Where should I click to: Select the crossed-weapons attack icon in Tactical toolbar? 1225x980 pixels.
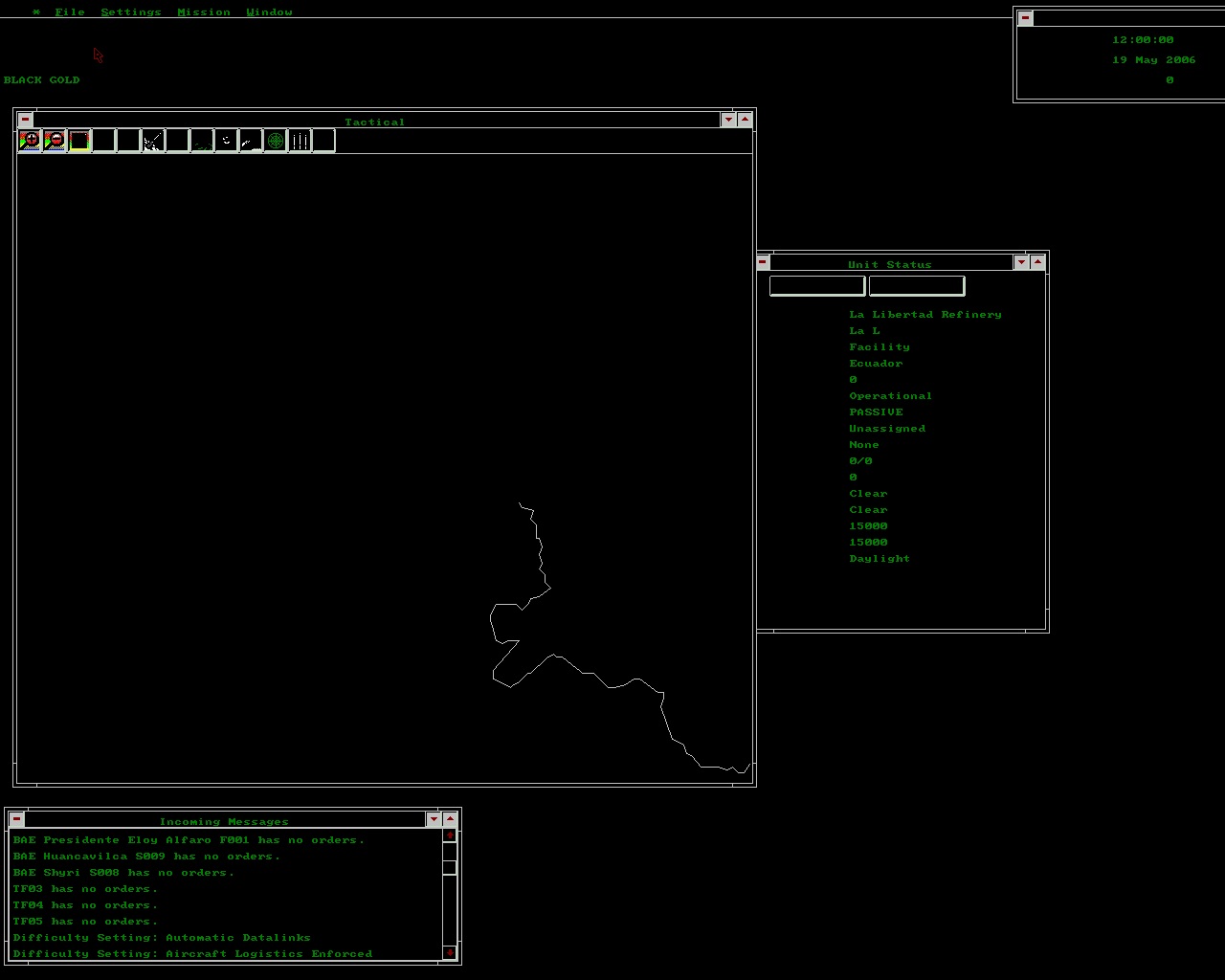click(x=152, y=141)
